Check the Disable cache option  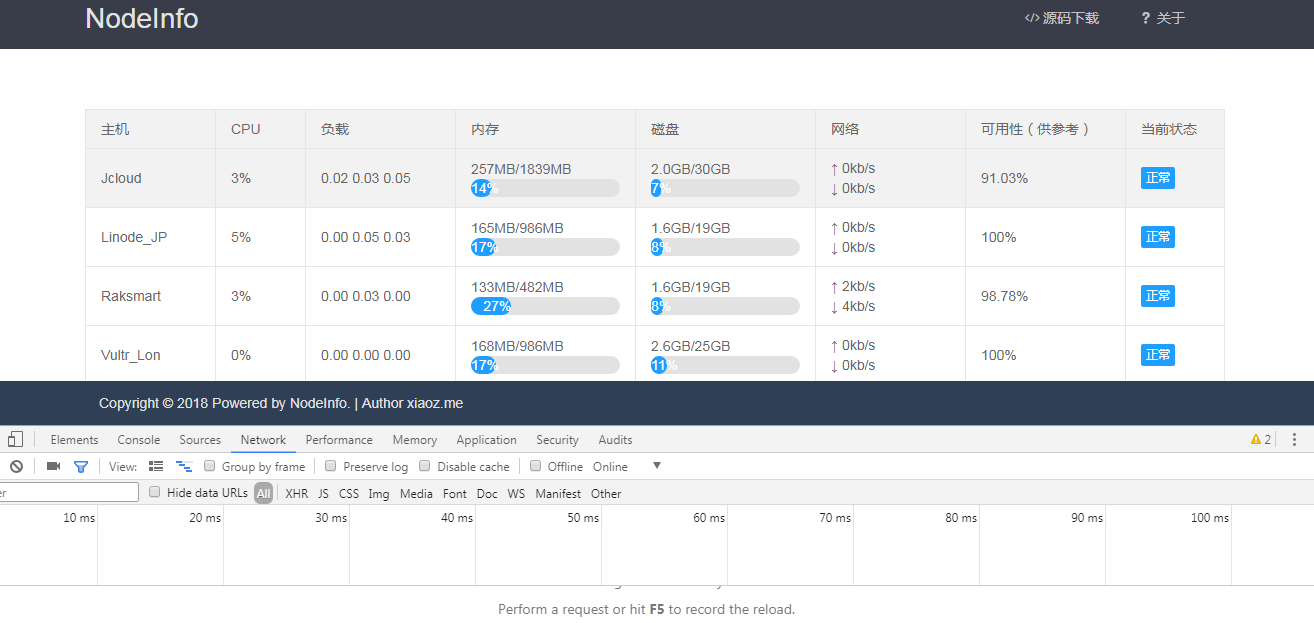point(424,466)
